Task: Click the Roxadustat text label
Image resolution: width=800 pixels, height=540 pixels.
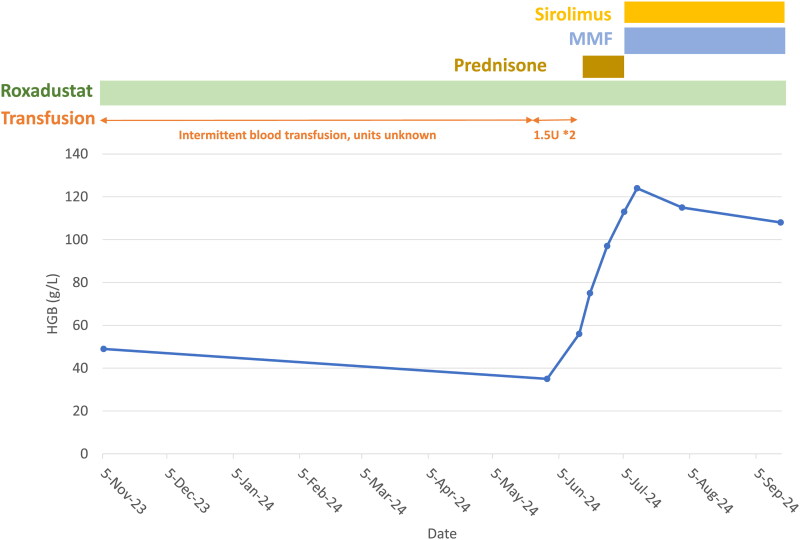Action: 47,92
